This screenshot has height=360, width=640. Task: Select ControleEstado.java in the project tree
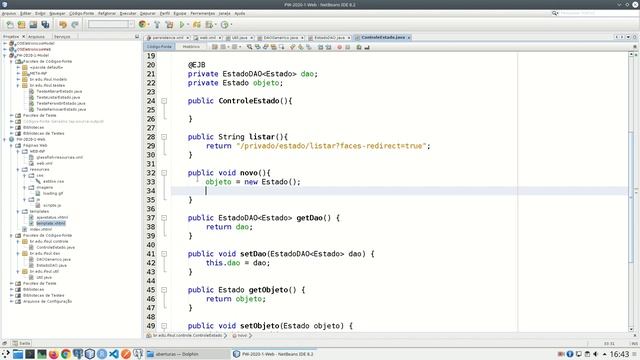[x=55, y=247]
